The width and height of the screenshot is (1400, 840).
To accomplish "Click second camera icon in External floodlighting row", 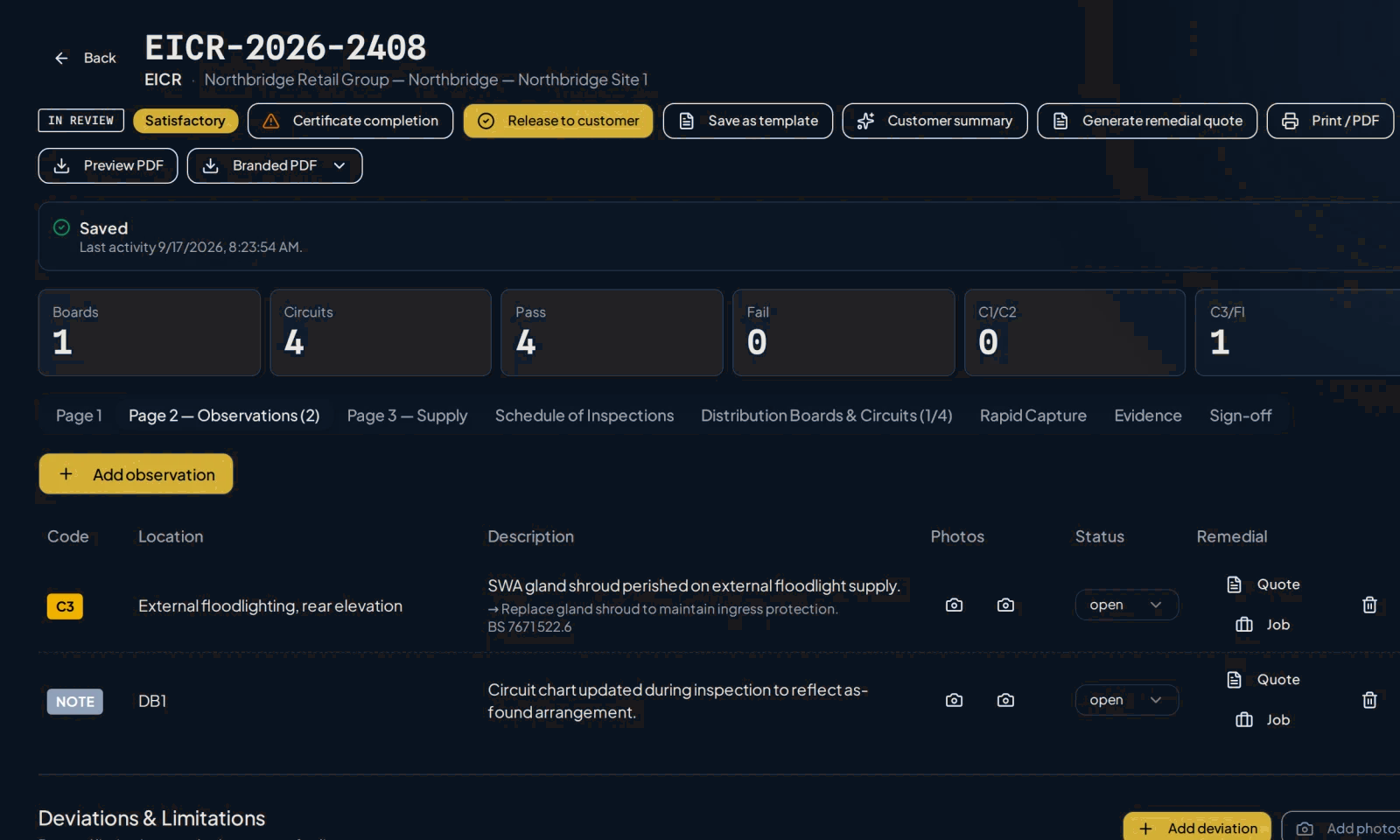I will click(x=1005, y=605).
